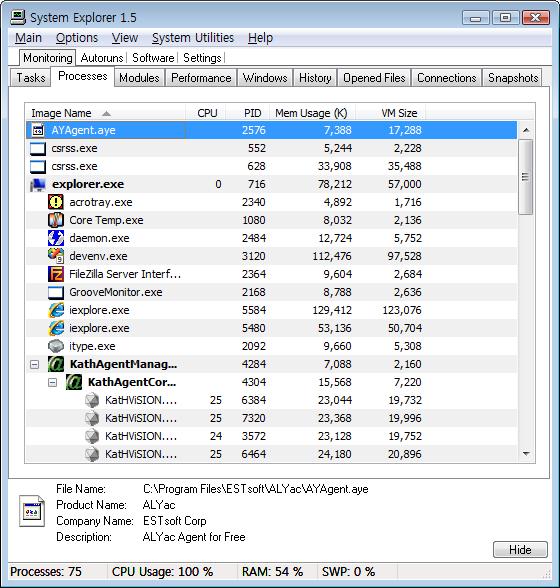Open the Main menu
Viewport: 560px width, 588px height.
pyautogui.click(x=29, y=38)
